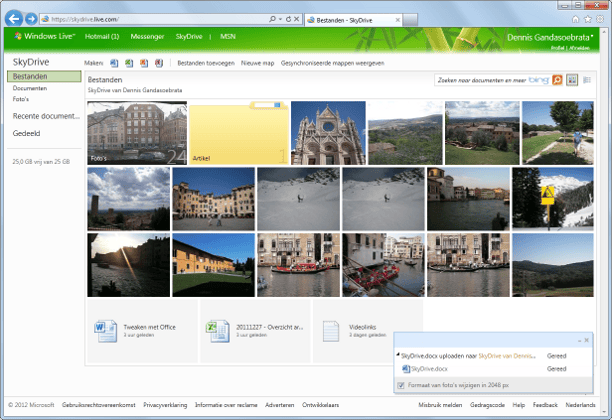This screenshot has height=420, width=612.
Task: Click the Adverteren footer link
Action: tap(279, 405)
